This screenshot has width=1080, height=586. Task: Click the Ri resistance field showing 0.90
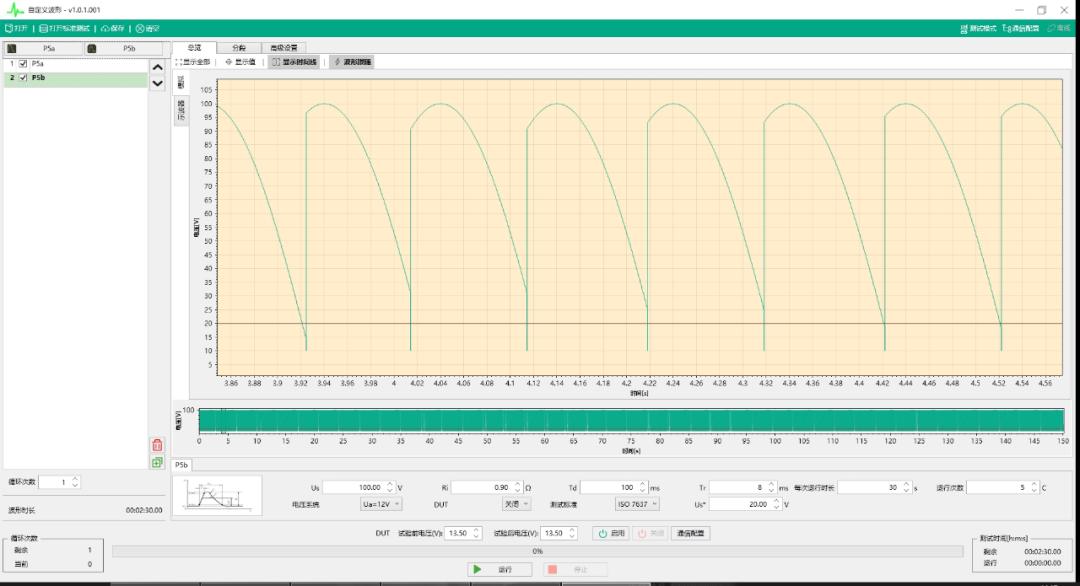487,487
